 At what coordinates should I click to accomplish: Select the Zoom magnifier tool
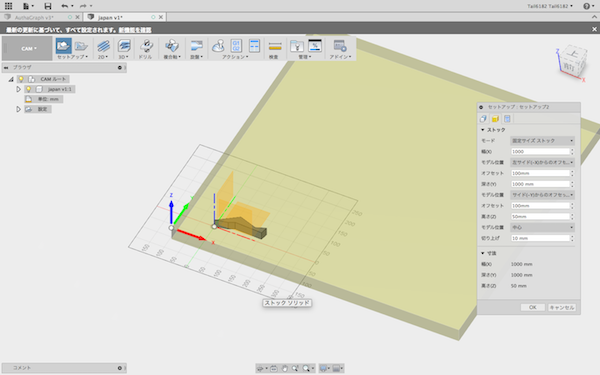tap(295, 368)
